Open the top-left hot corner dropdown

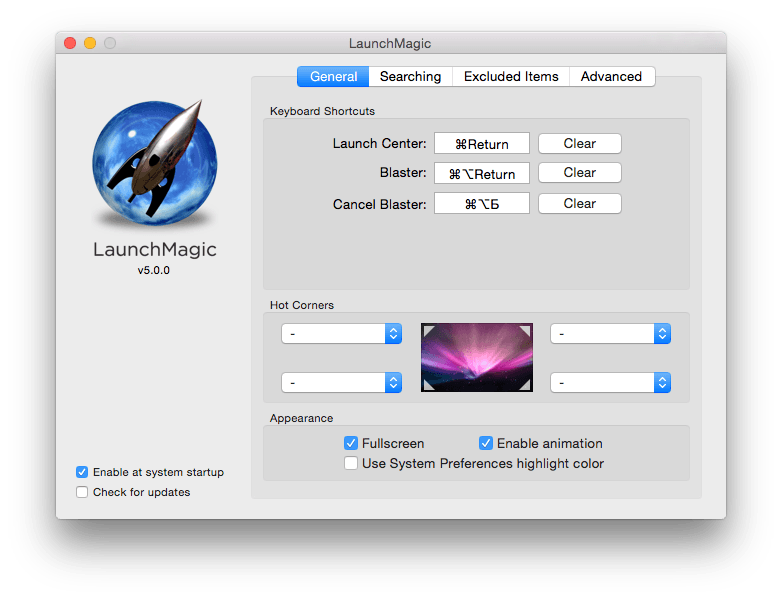point(342,334)
